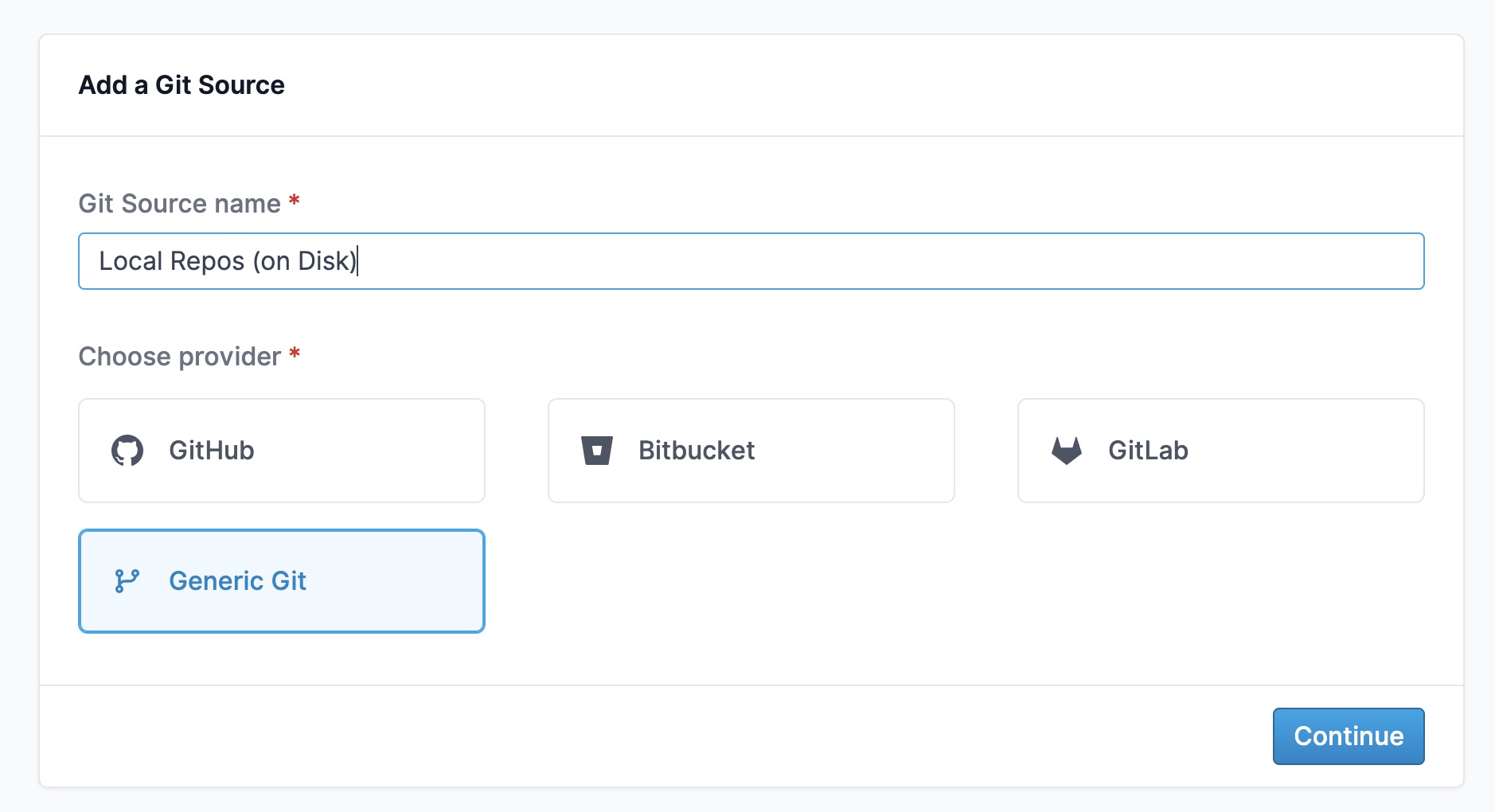Focus the Git Source name input field
Image resolution: width=1495 pixels, height=812 pixels.
click(876, 261)
